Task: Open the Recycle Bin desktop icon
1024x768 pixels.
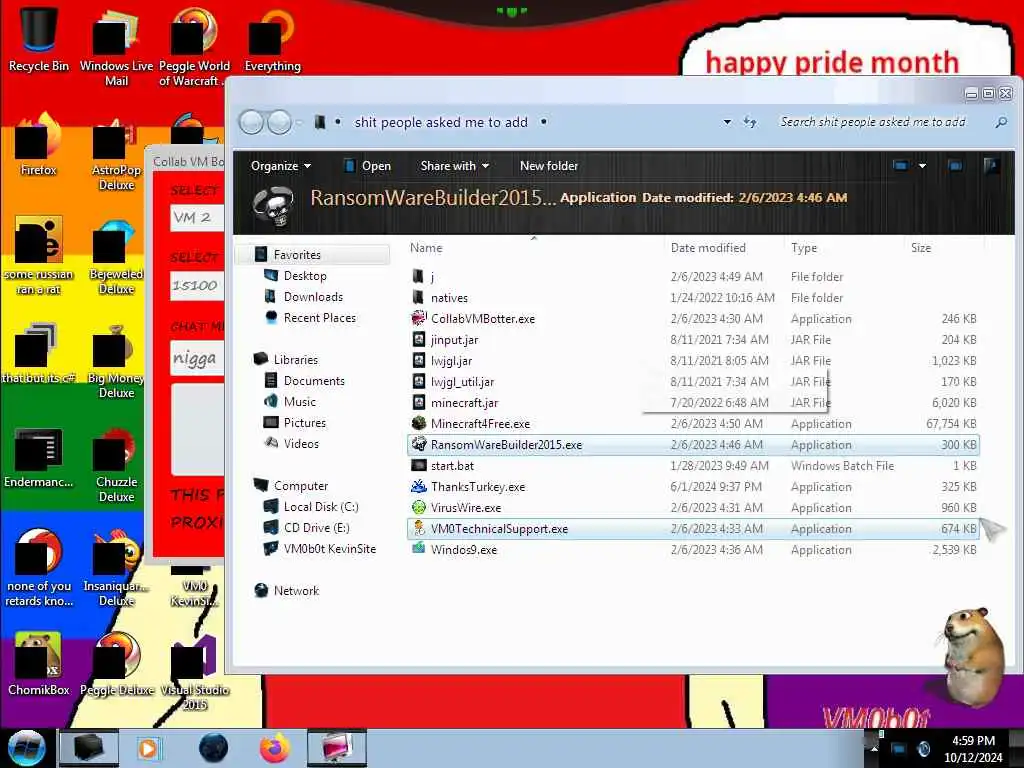Action: coord(39,37)
